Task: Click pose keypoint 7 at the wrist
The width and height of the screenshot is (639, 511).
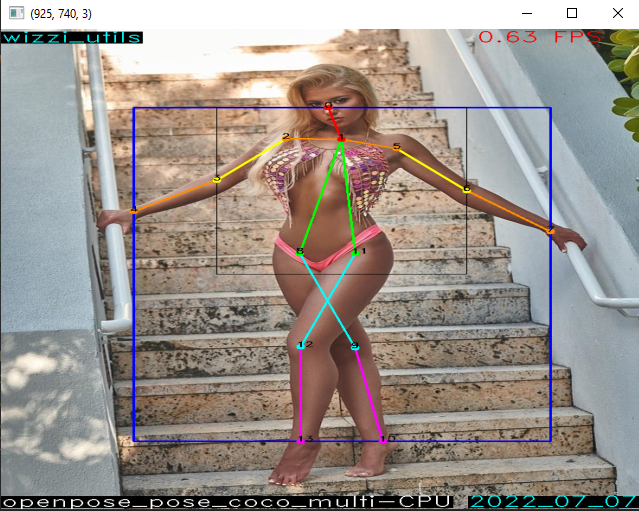Action: [x=550, y=231]
